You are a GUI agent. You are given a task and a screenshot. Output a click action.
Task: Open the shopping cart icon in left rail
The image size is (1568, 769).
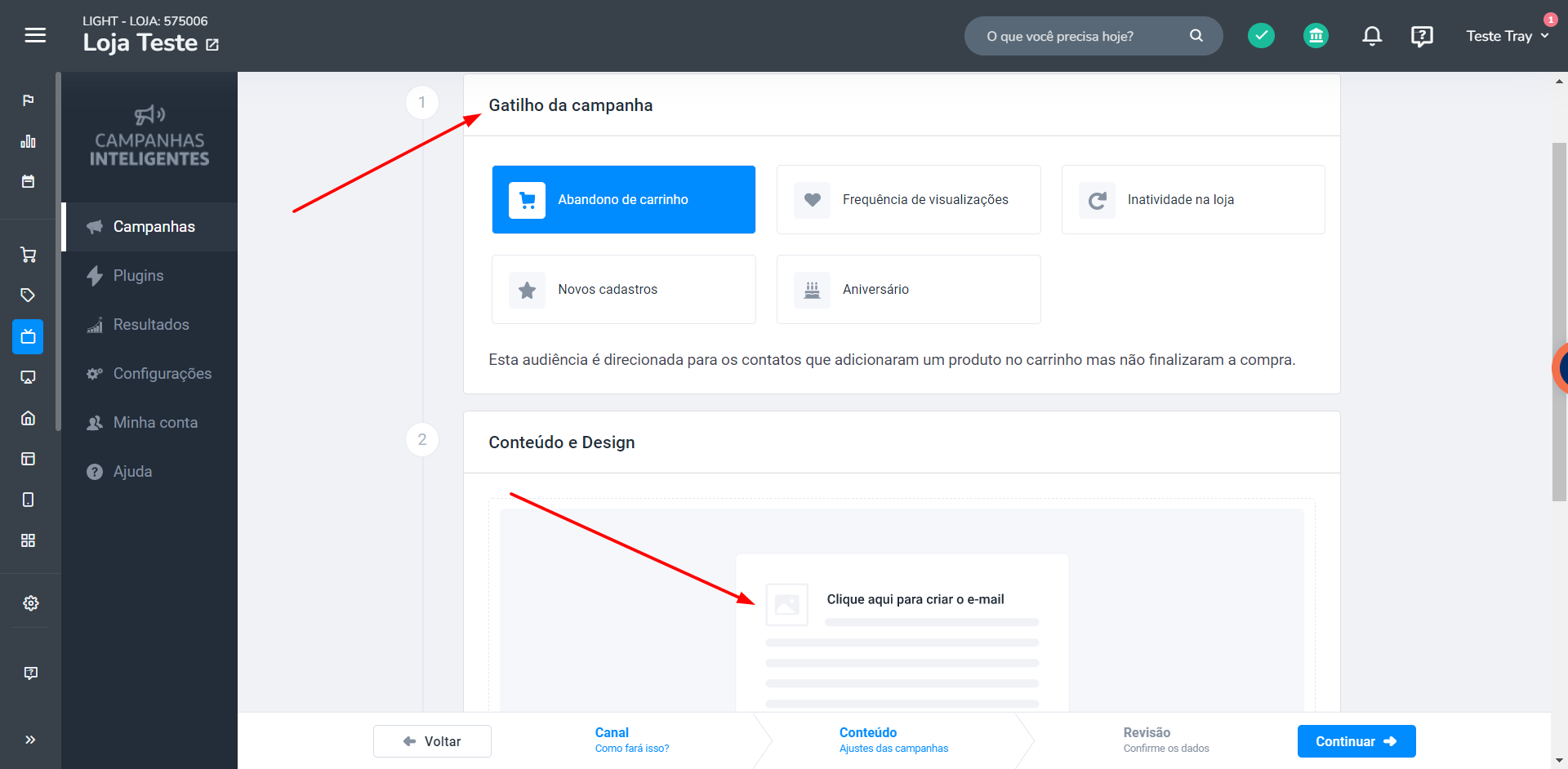point(29,255)
